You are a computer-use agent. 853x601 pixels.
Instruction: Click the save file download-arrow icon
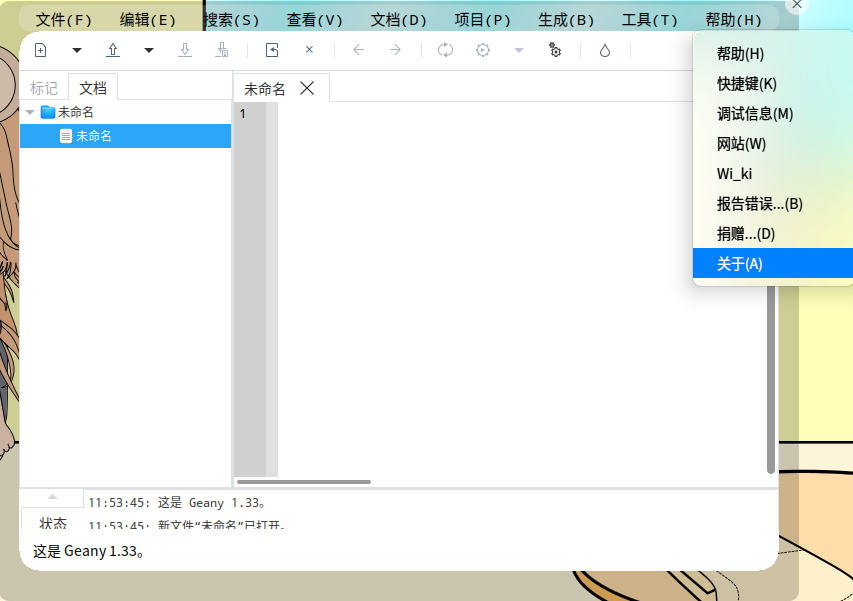coord(185,51)
